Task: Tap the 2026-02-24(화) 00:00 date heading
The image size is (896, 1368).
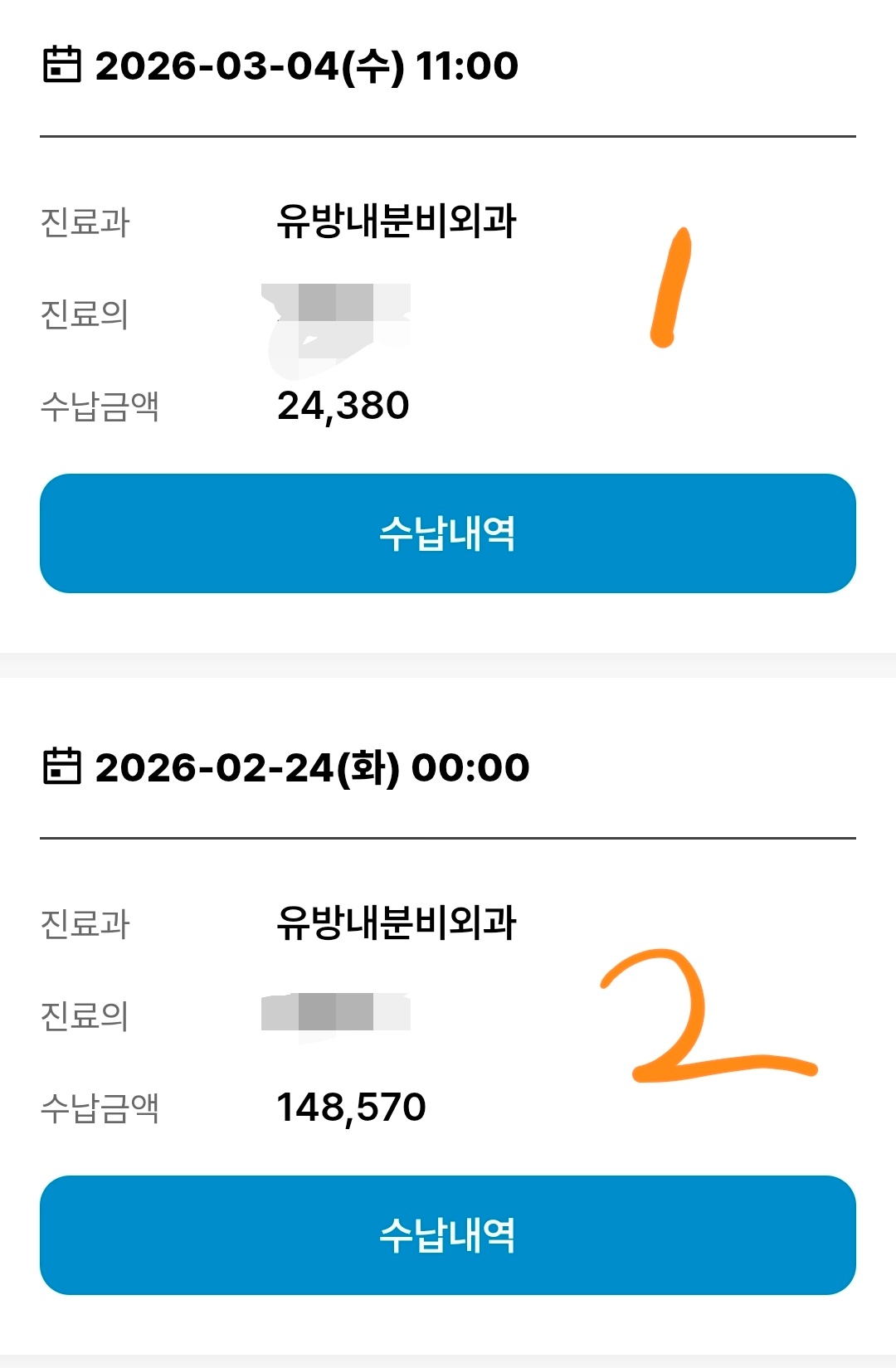Action: (312, 767)
